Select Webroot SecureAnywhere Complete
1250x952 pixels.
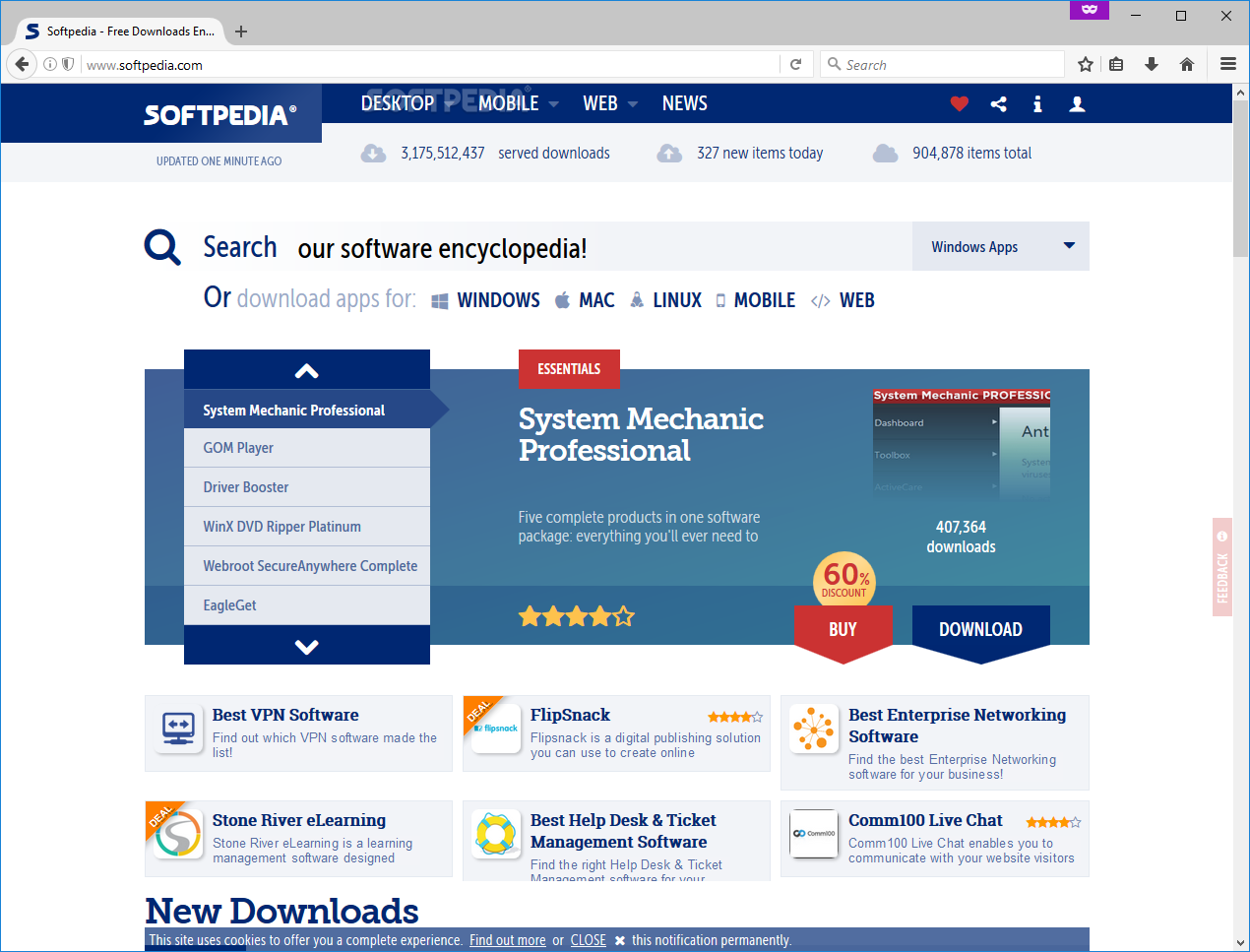(x=307, y=566)
